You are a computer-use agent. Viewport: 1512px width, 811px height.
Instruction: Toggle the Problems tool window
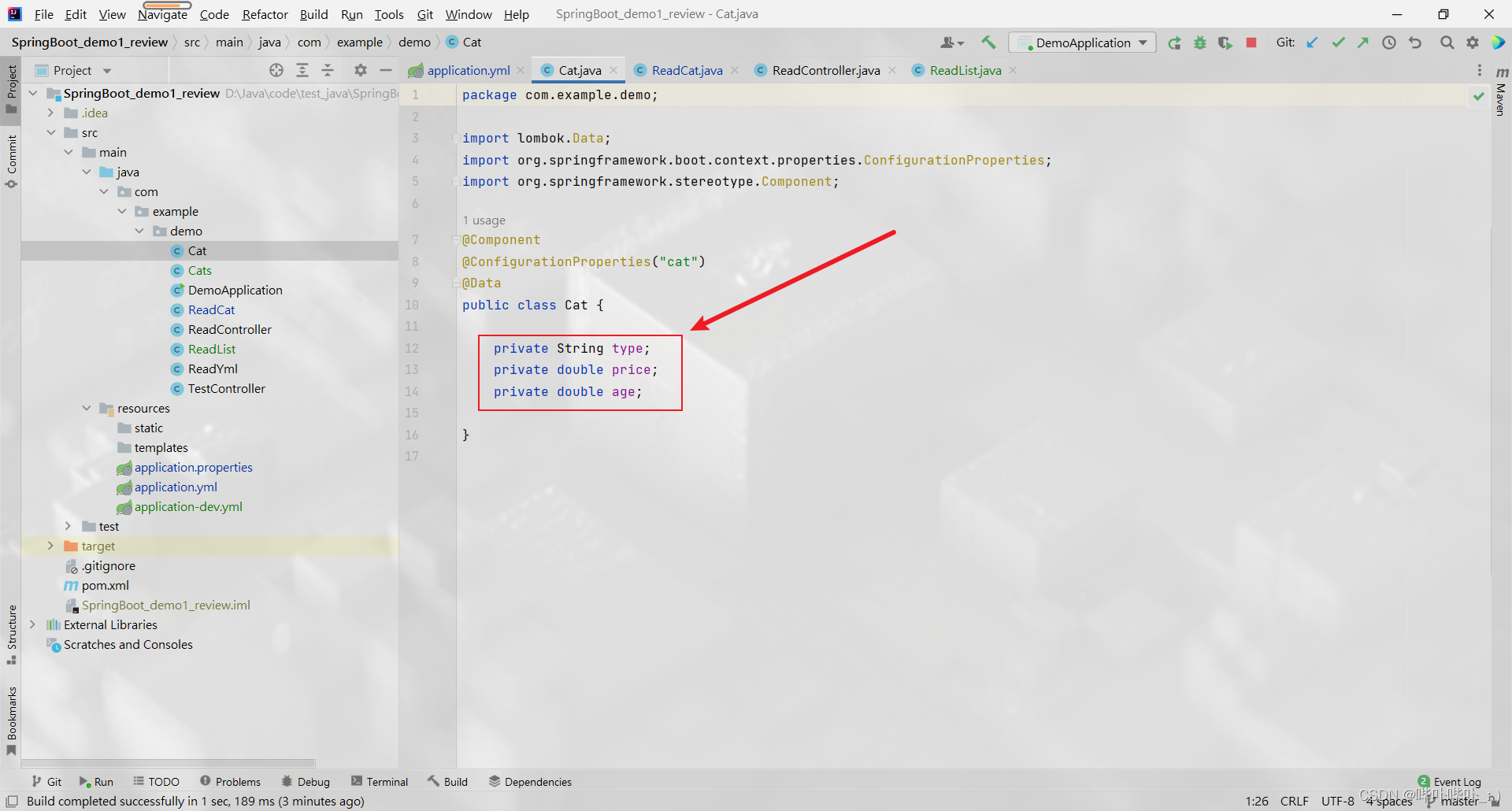pyautogui.click(x=230, y=782)
